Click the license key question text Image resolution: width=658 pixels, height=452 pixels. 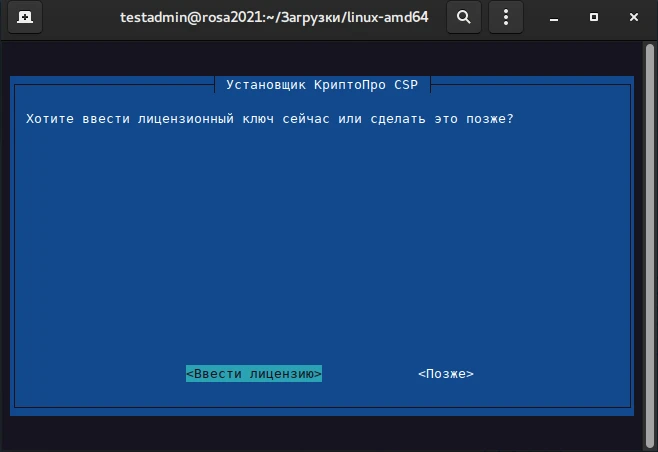[x=269, y=119]
